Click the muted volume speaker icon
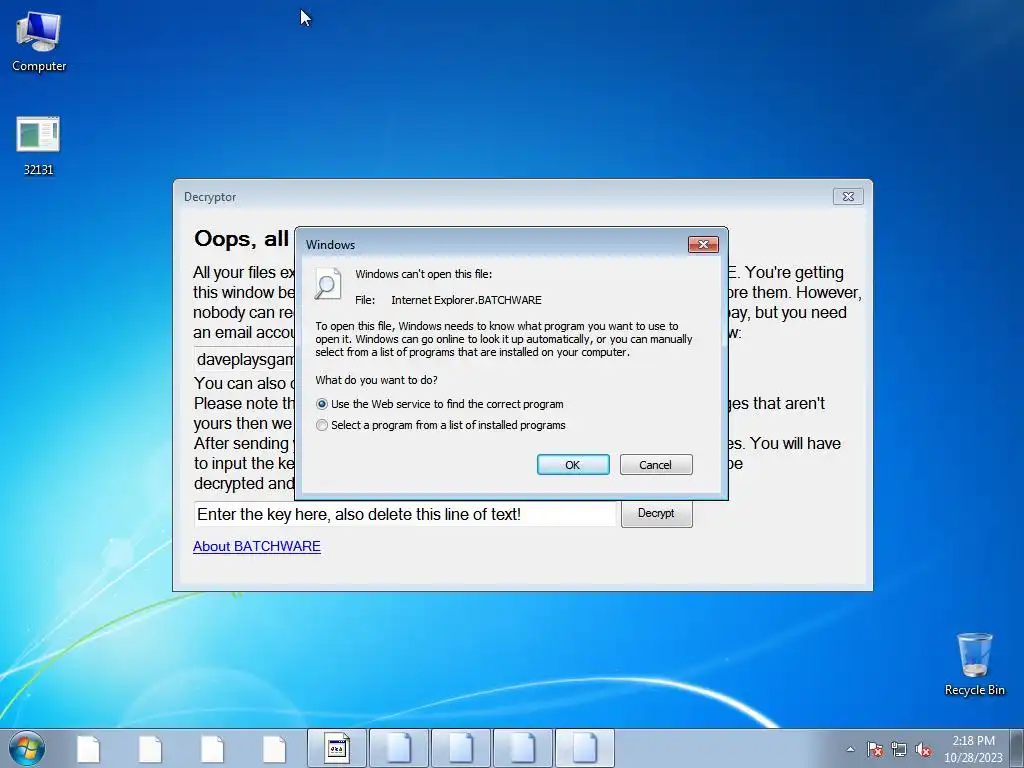This screenshot has width=1024, height=768. click(923, 749)
